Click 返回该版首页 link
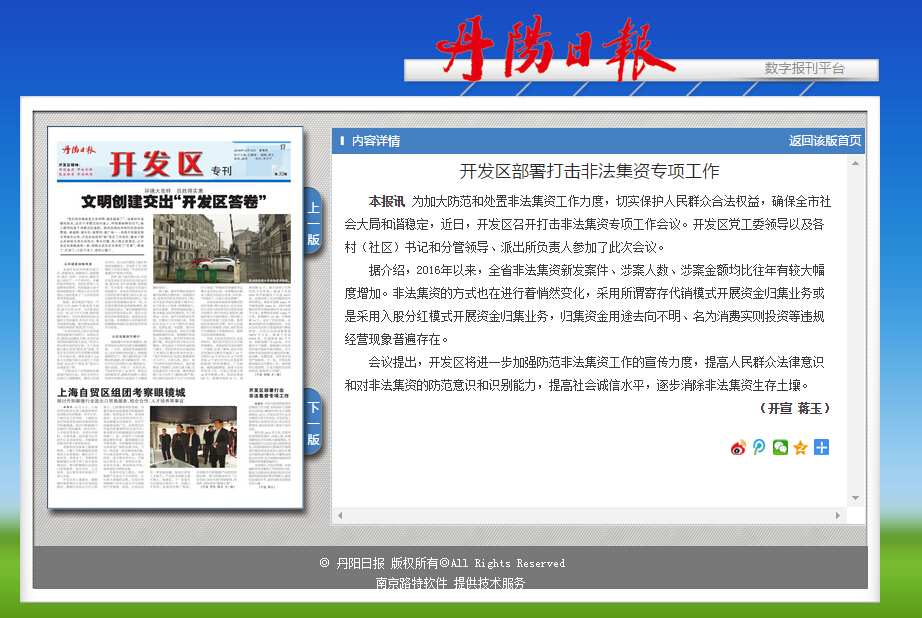This screenshot has height=618, width=922. (824, 141)
